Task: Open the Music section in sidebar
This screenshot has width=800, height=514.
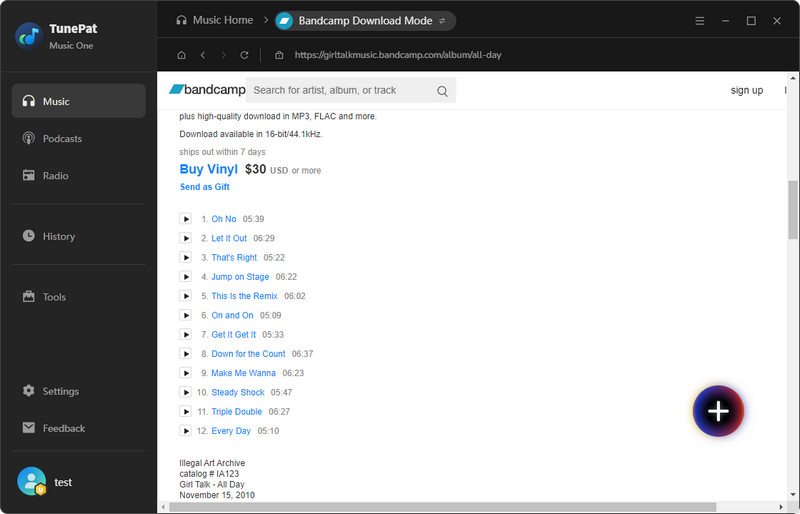Action: [x=79, y=101]
